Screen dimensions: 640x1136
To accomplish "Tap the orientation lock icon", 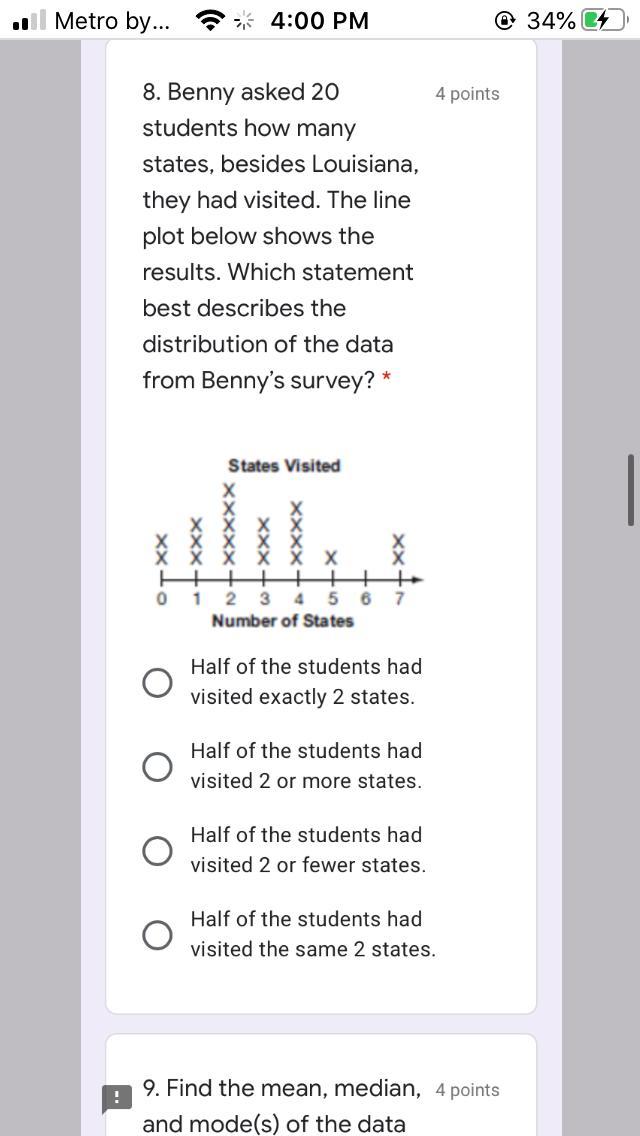I will pyautogui.click(x=504, y=20).
